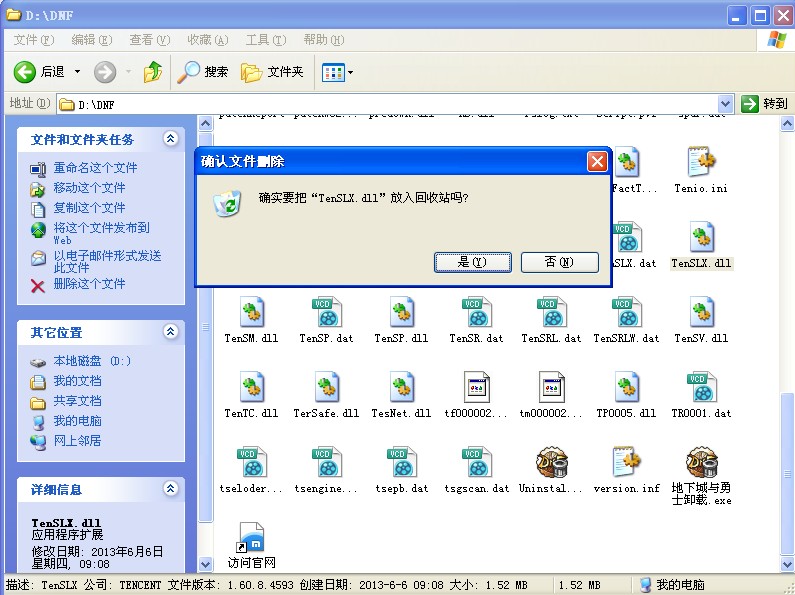Select the Uninstall program icon
The image size is (795, 595).
click(x=551, y=463)
